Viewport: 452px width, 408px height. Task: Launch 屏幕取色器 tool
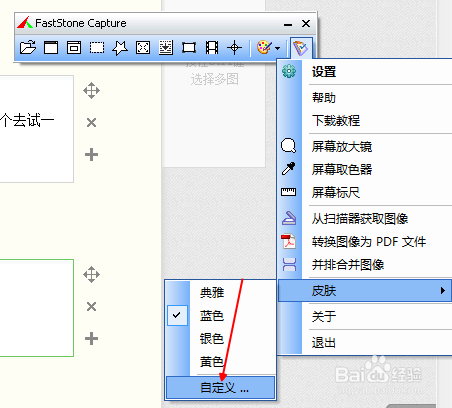click(x=365, y=169)
